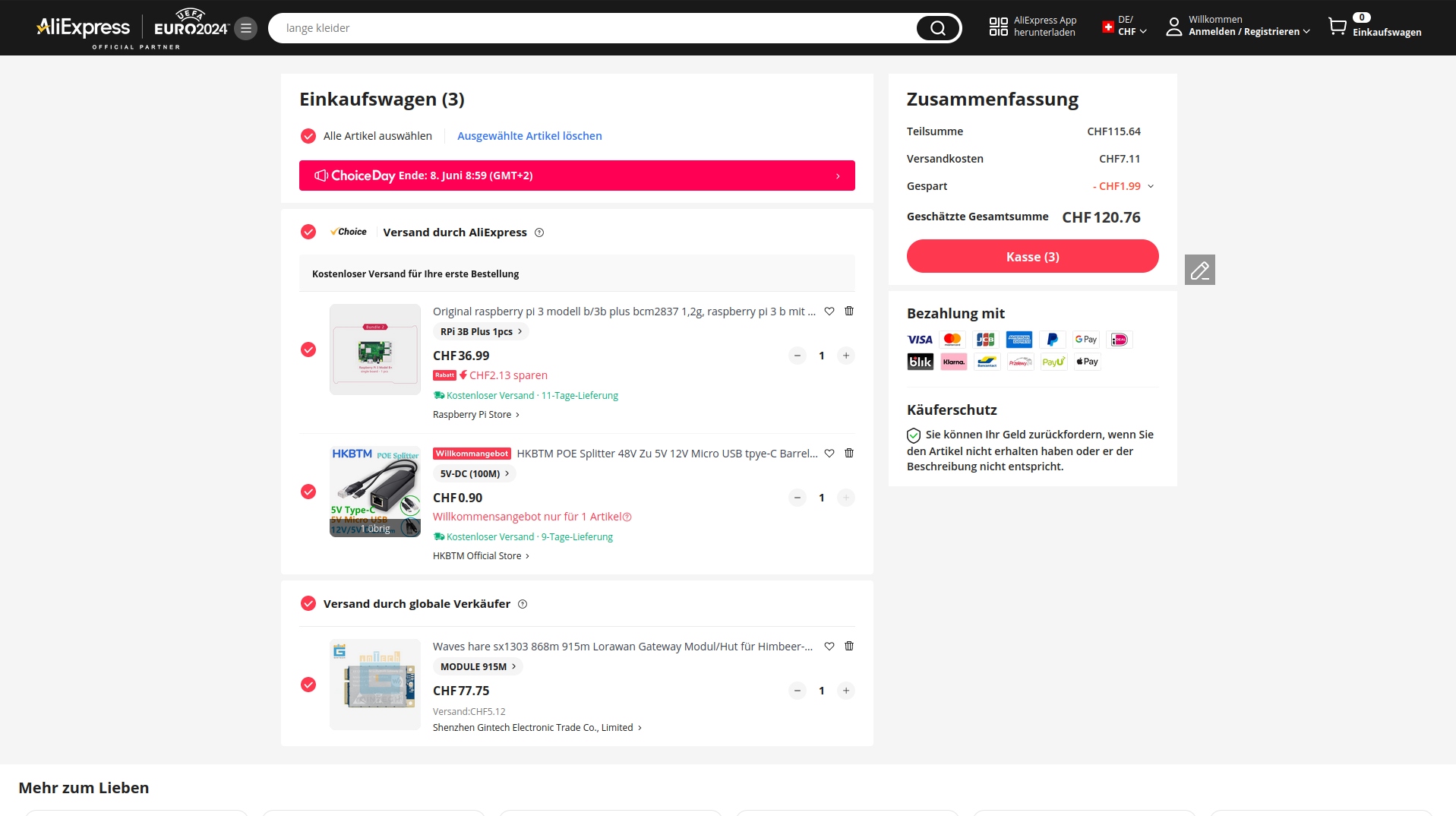Change RPi 3B Plus 1pcs variant
Image resolution: width=1456 pixels, height=816 pixels.
click(481, 331)
